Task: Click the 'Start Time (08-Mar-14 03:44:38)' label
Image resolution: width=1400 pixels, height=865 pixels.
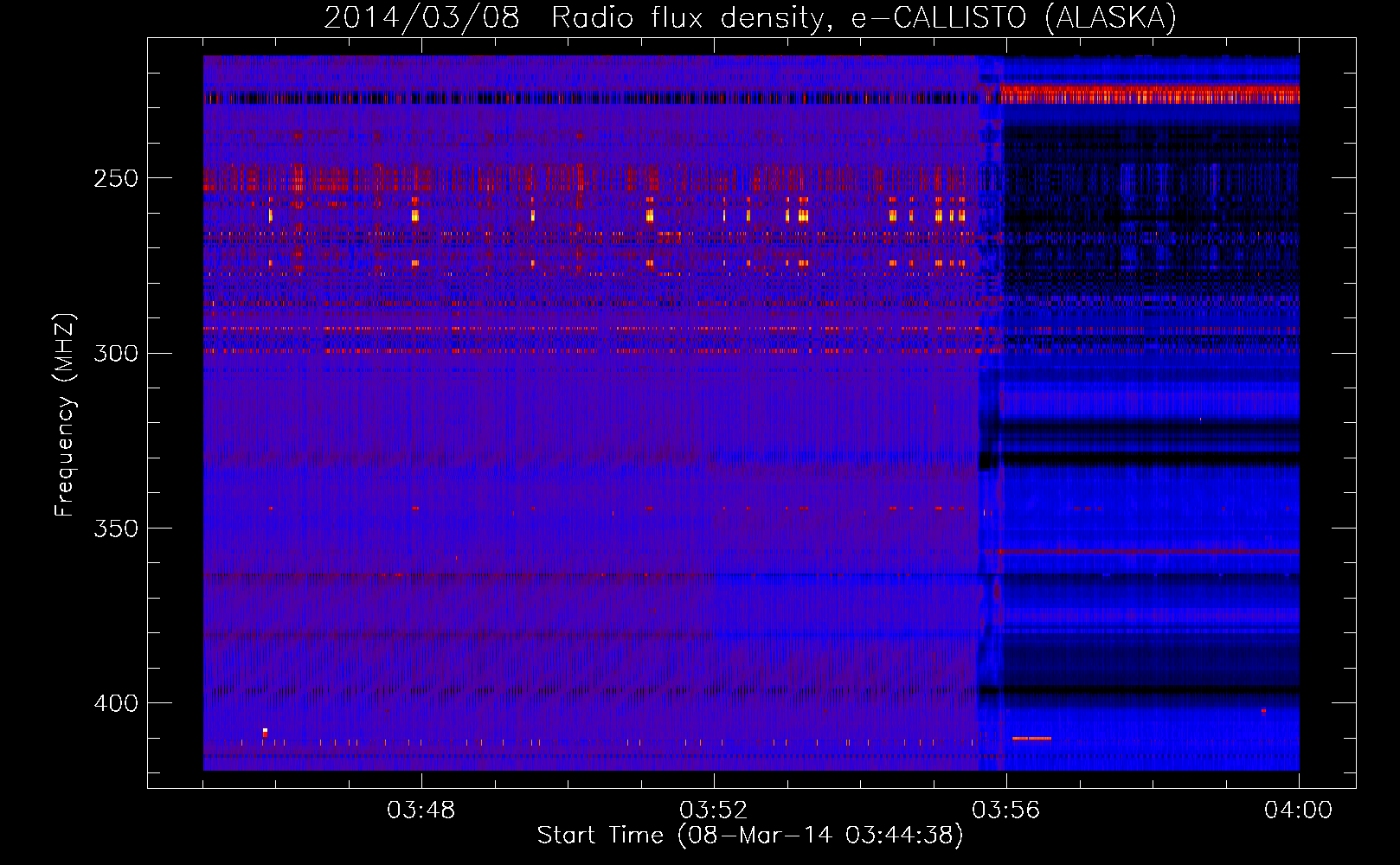Action: point(750,835)
